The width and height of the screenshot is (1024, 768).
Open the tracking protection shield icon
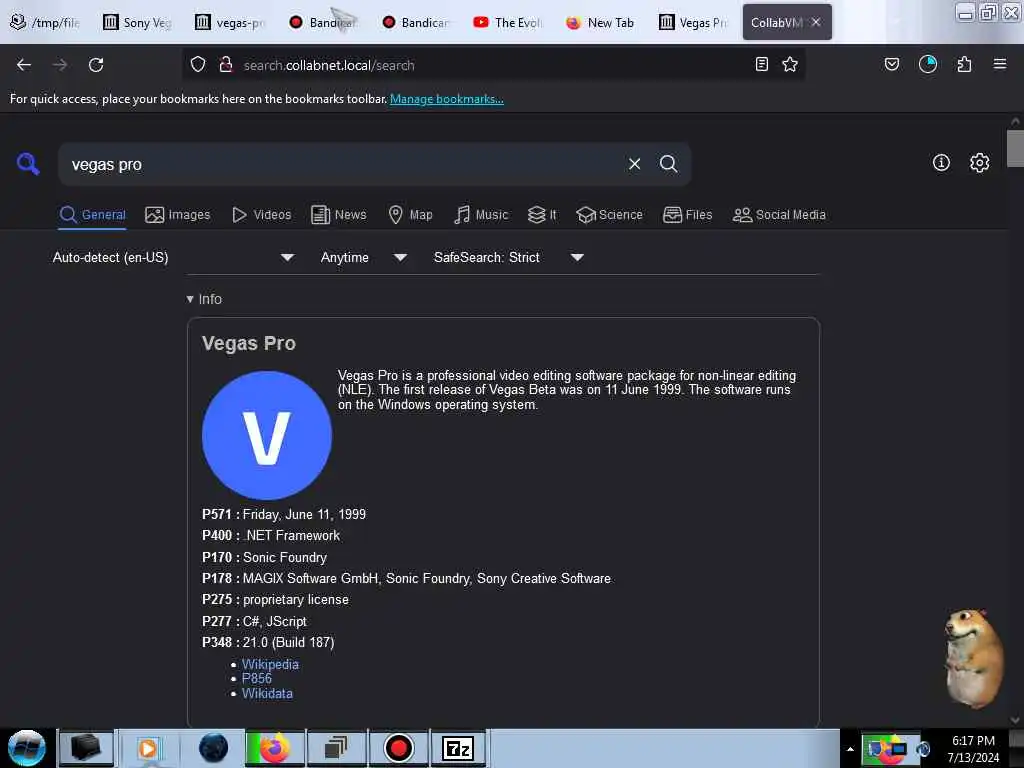[198, 65]
